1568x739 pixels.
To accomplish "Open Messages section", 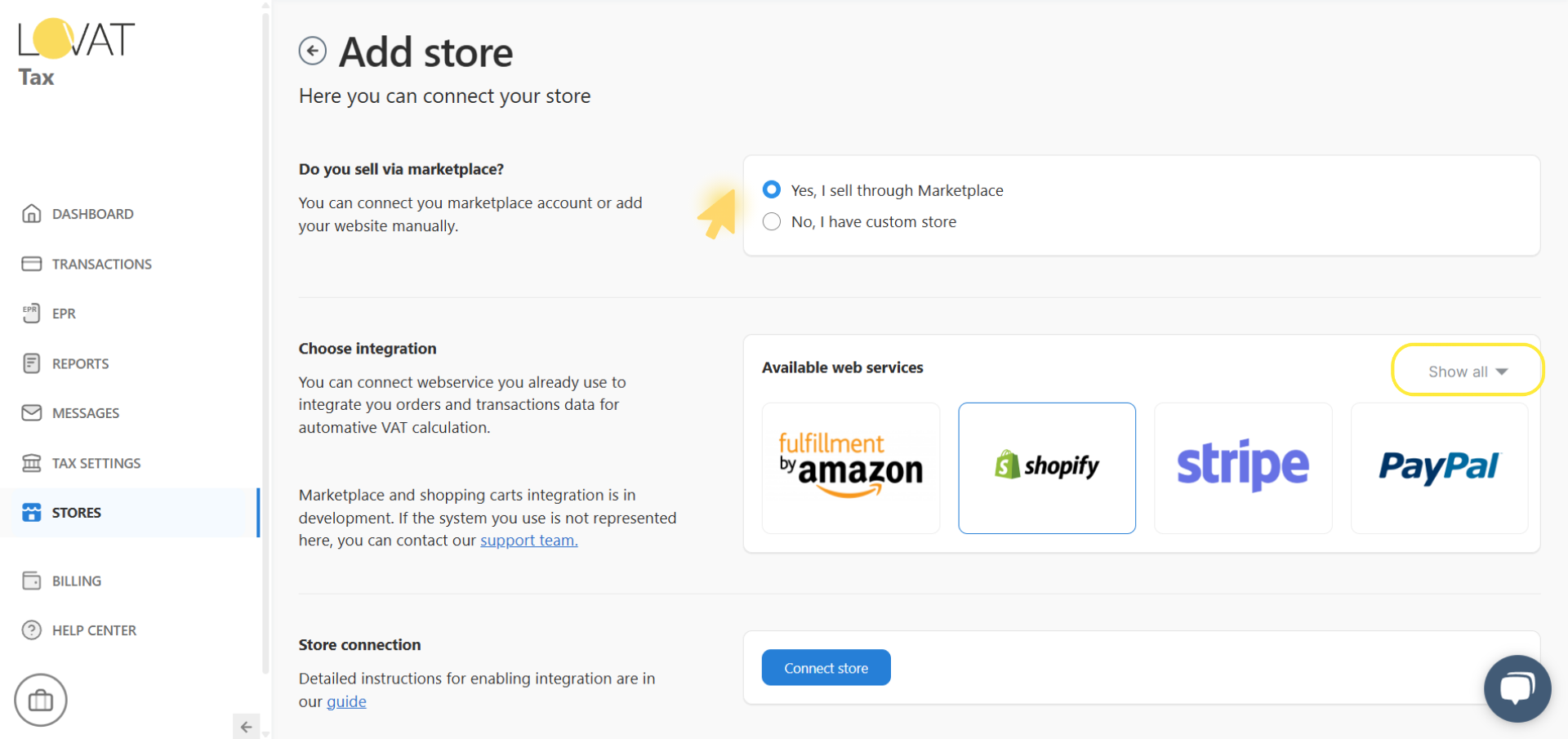I will pyautogui.click(x=86, y=413).
